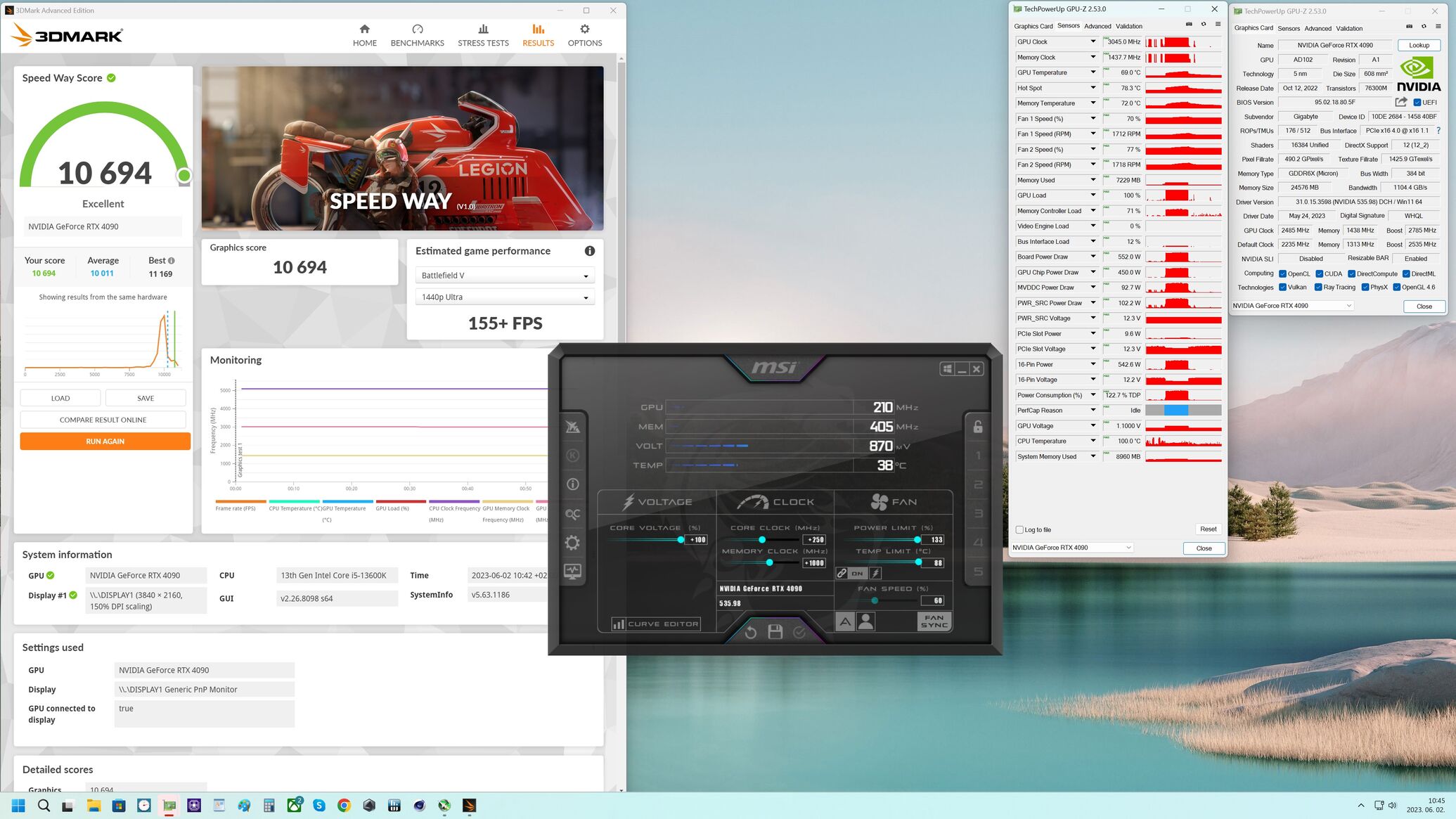Viewport: 1456px width, 819px height.
Task: Switch to the Stress Tests tab
Action: pyautogui.click(x=482, y=35)
